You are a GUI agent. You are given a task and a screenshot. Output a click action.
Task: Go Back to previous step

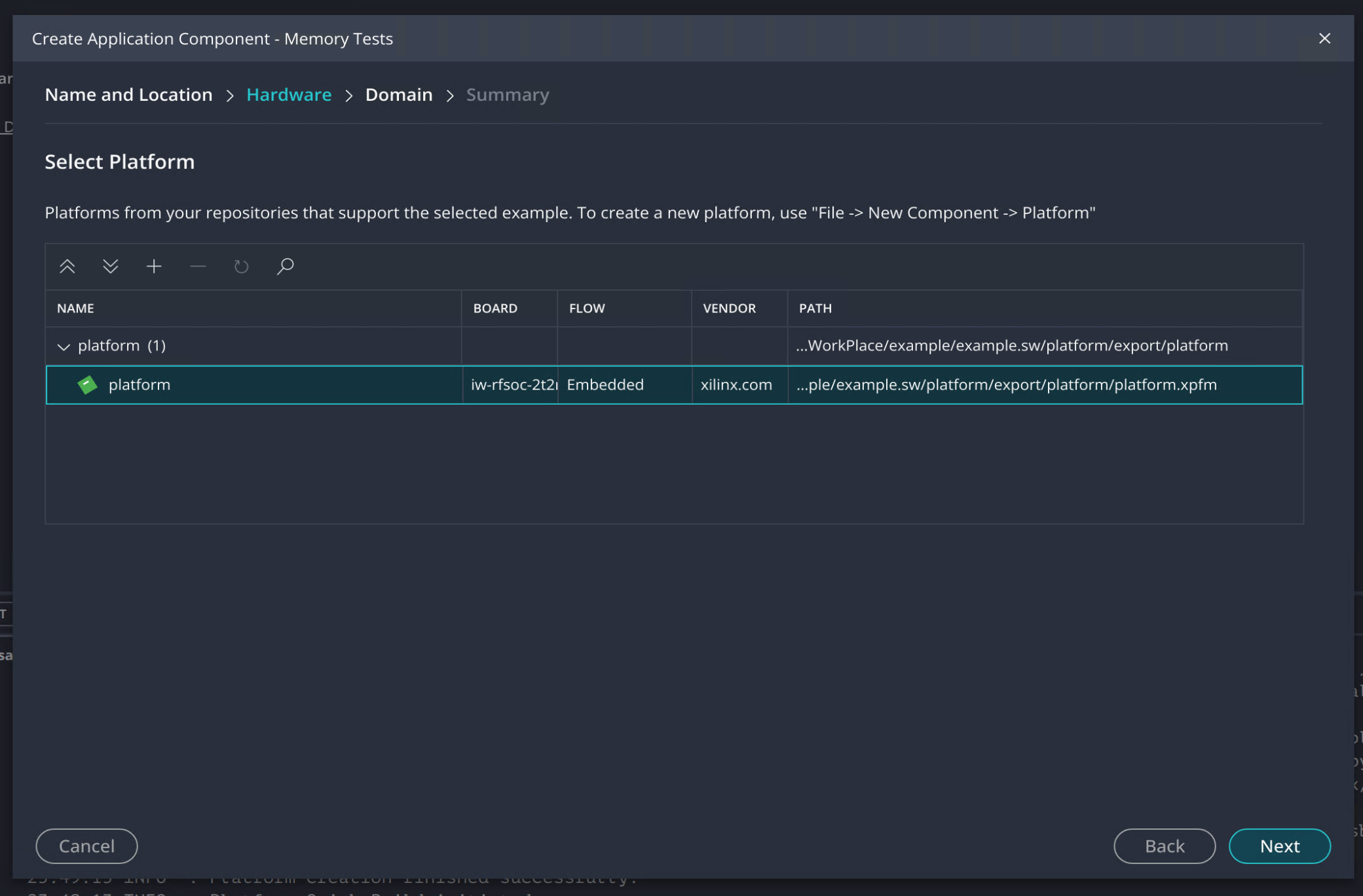pos(1164,846)
